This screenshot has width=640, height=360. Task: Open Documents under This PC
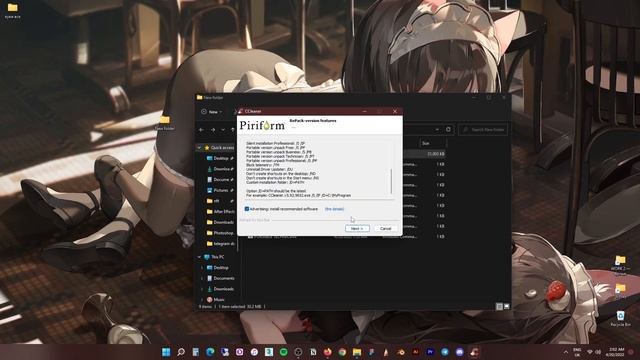tap(221, 278)
